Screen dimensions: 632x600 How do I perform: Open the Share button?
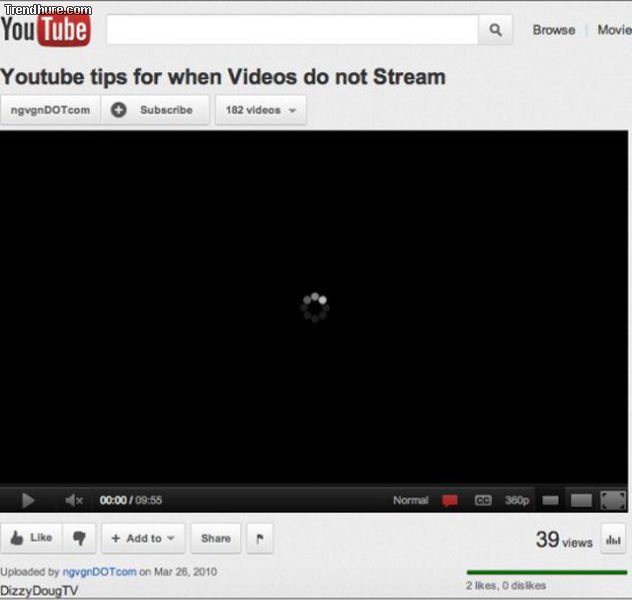[215, 538]
